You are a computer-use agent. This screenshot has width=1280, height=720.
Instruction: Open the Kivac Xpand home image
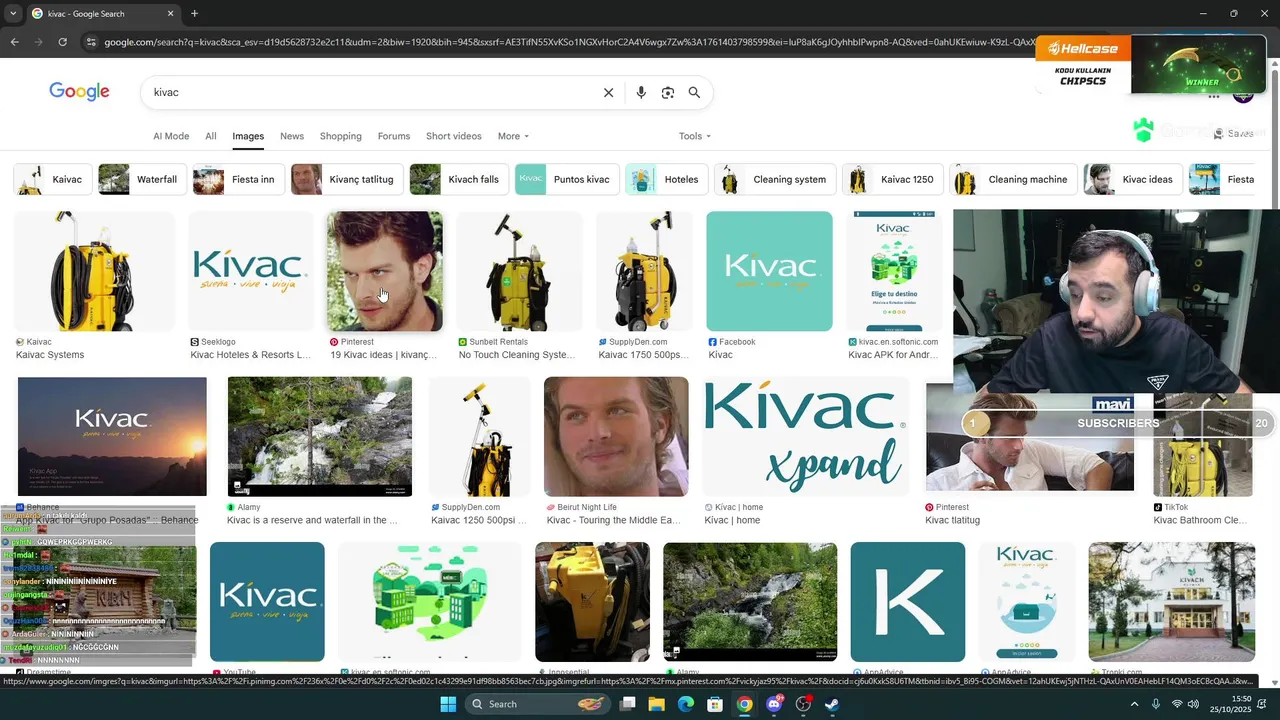(x=806, y=437)
